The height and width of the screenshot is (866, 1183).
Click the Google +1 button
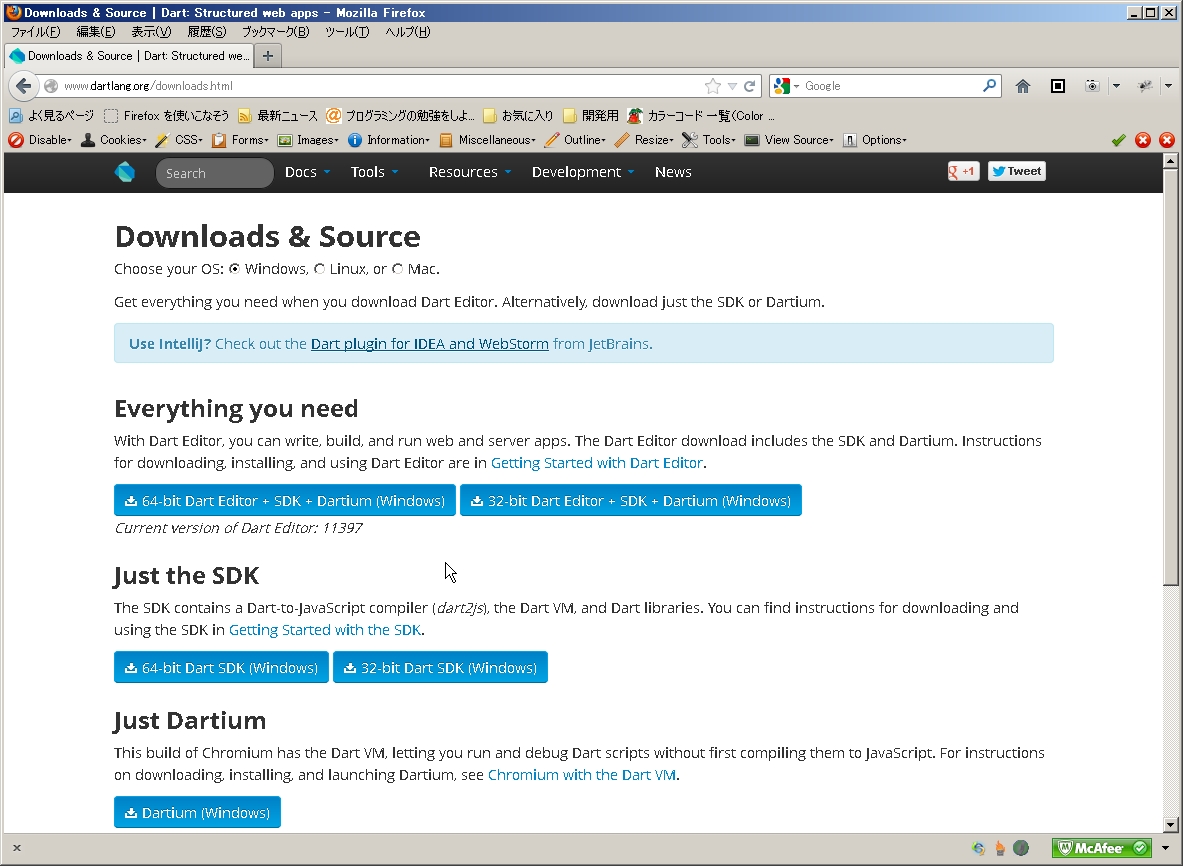click(963, 171)
